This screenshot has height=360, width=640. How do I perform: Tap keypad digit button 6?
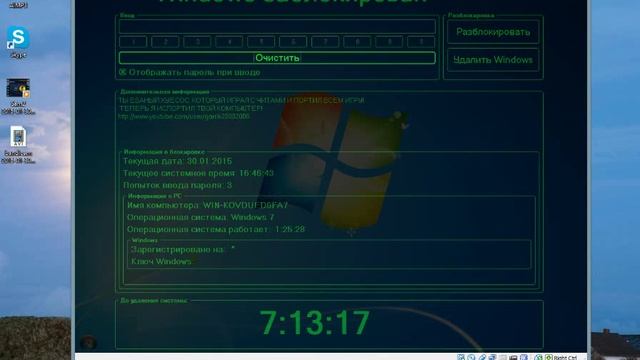pyautogui.click(x=293, y=42)
